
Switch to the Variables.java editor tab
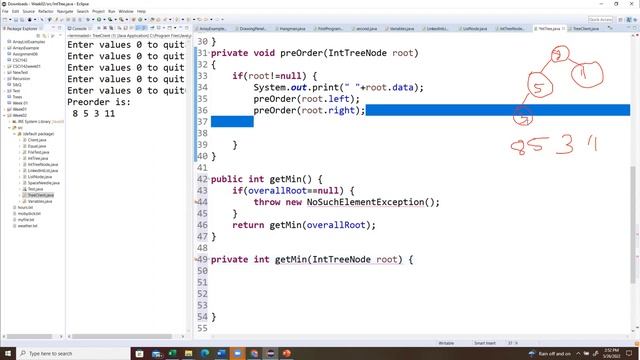pos(402,29)
